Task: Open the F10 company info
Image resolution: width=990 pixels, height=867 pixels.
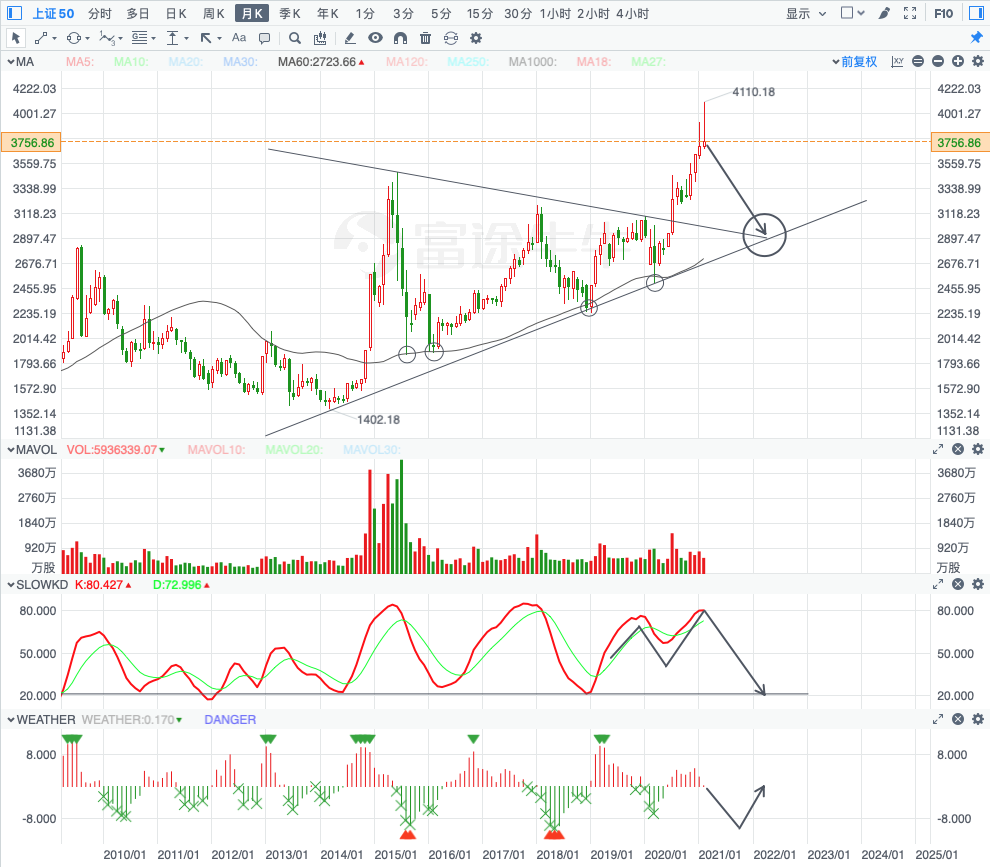Action: tap(943, 13)
